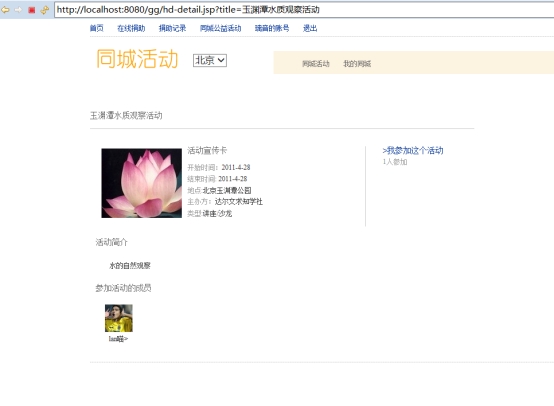The width and height of the screenshot is (554, 406).
Task: Click the participant avatar thumbnail
Action: pyautogui.click(x=119, y=318)
